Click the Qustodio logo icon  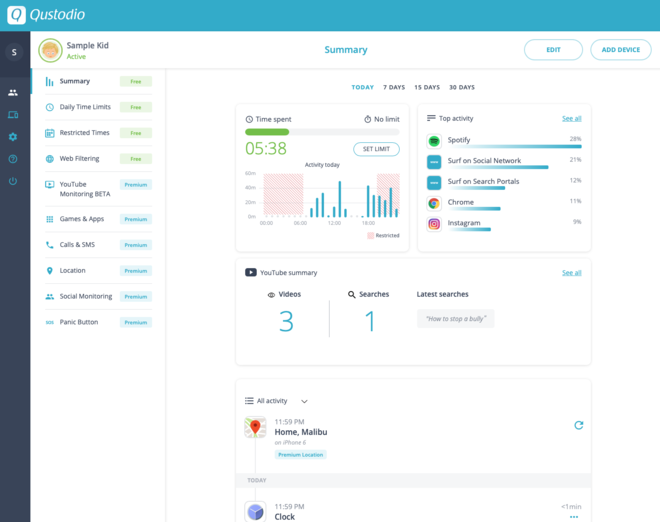[x=17, y=15]
